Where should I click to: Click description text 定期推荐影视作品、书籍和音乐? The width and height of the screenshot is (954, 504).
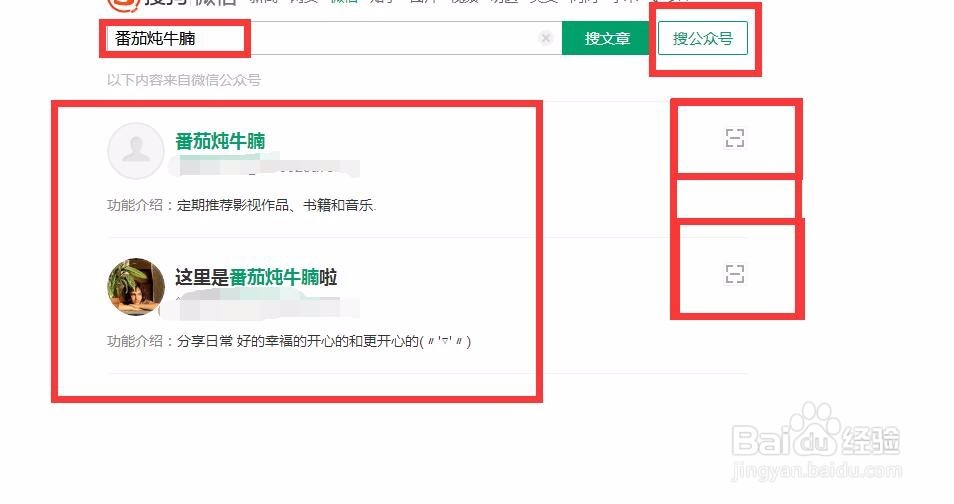pos(277,205)
